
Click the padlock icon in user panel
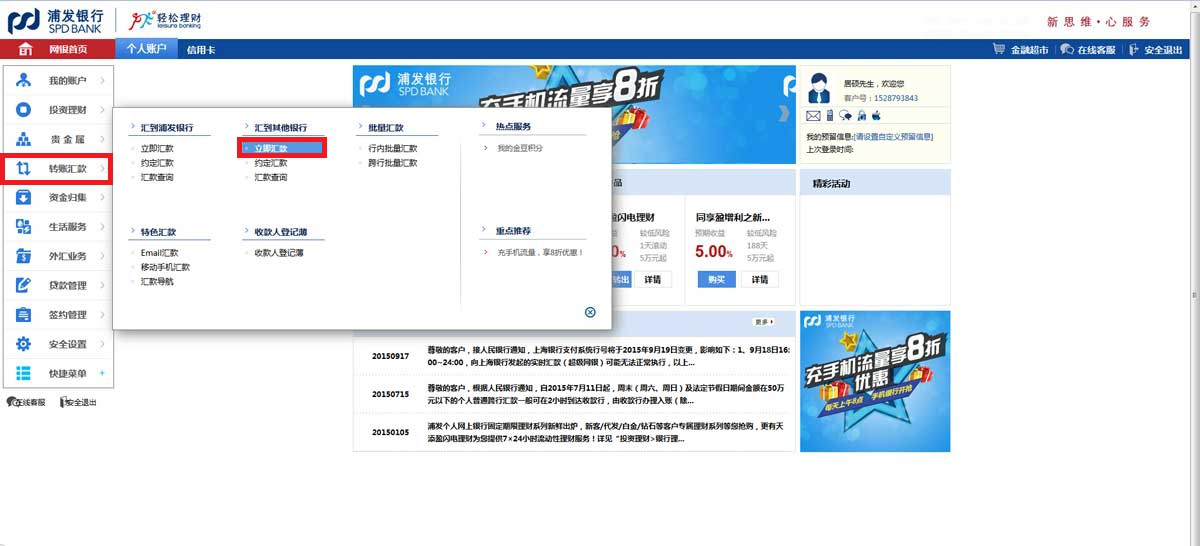pos(861,116)
